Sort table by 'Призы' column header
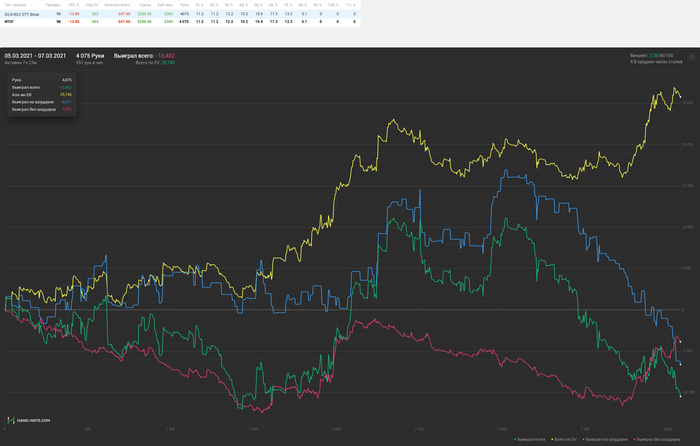Screen dimensions: 700x446 click(x=145, y=5)
